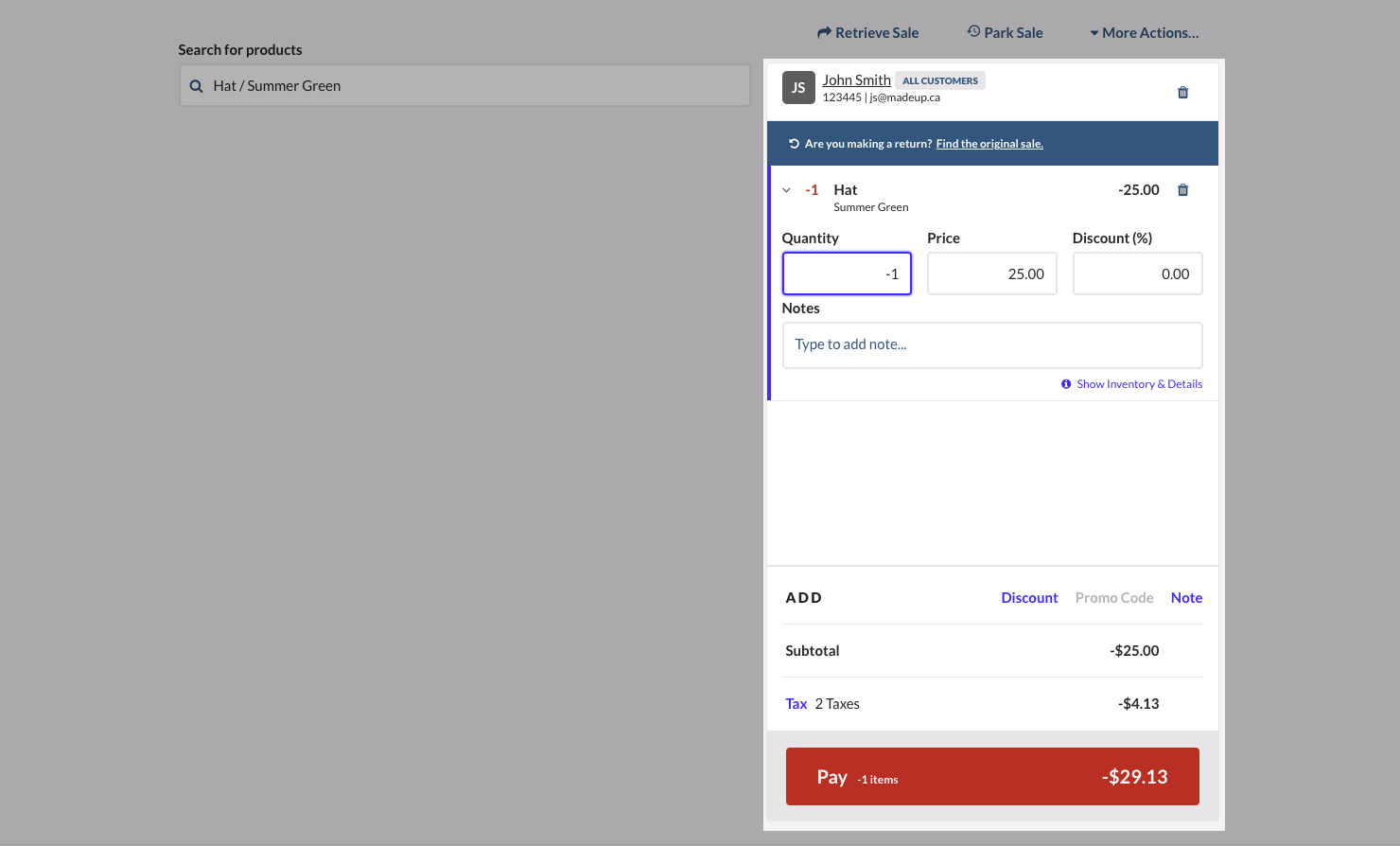
Task: Delete the Hat line item using its trash icon
Action: click(x=1182, y=190)
